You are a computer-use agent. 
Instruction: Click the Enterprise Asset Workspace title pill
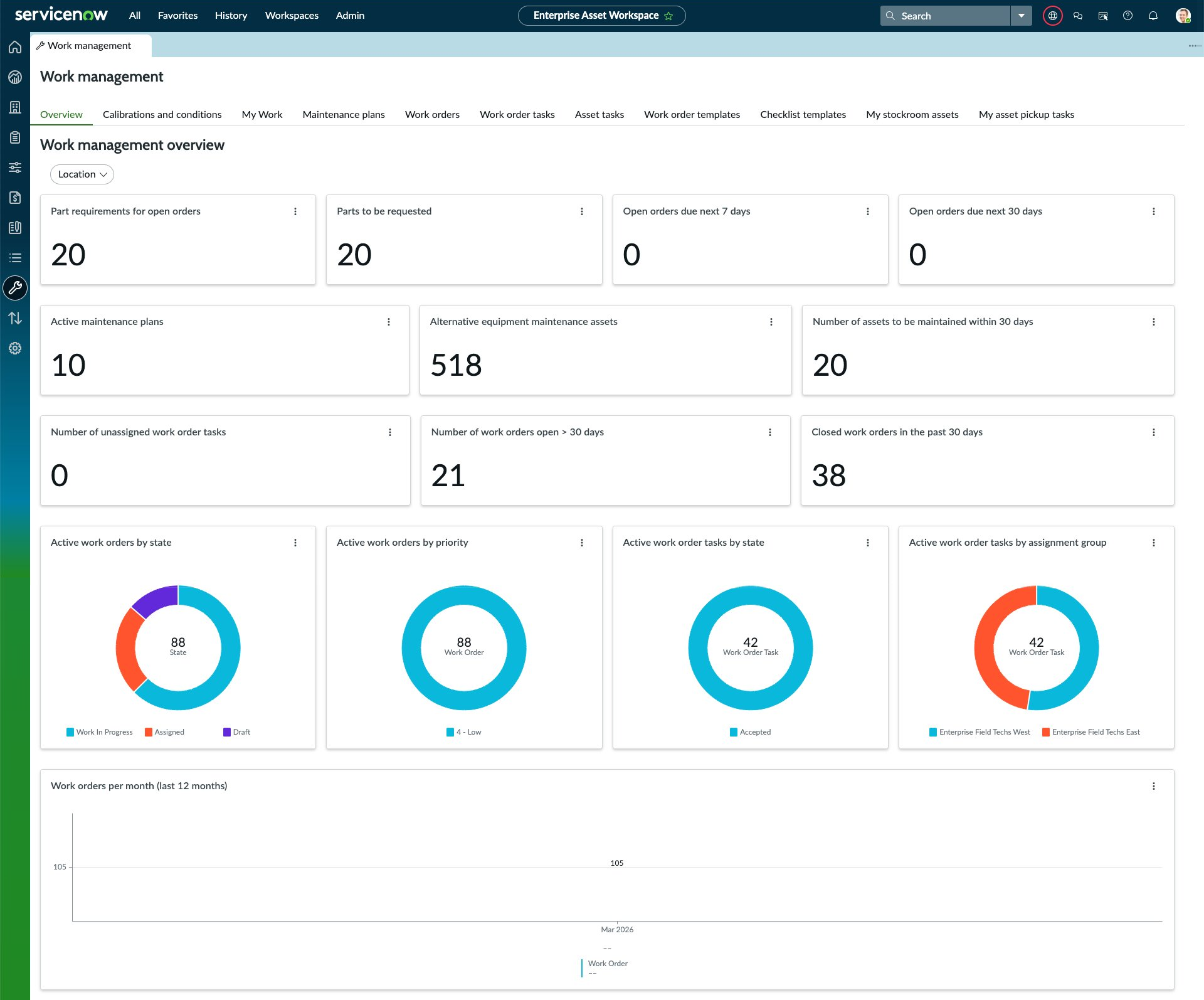pos(601,16)
